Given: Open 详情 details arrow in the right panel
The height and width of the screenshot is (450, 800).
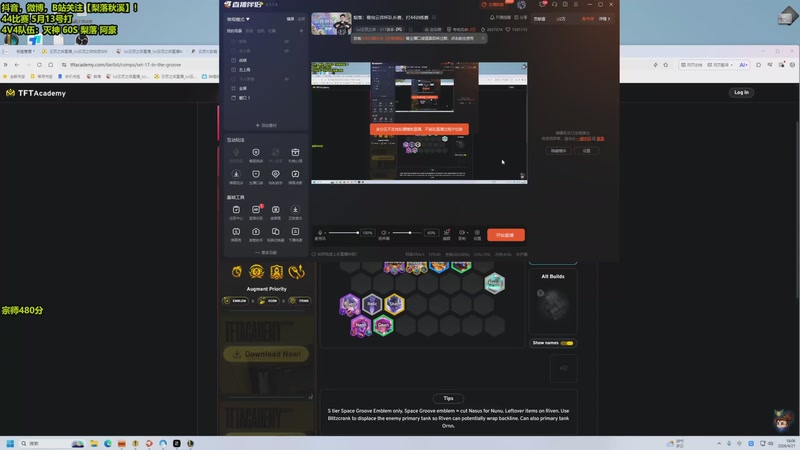Looking at the screenshot, I should click(x=605, y=19).
